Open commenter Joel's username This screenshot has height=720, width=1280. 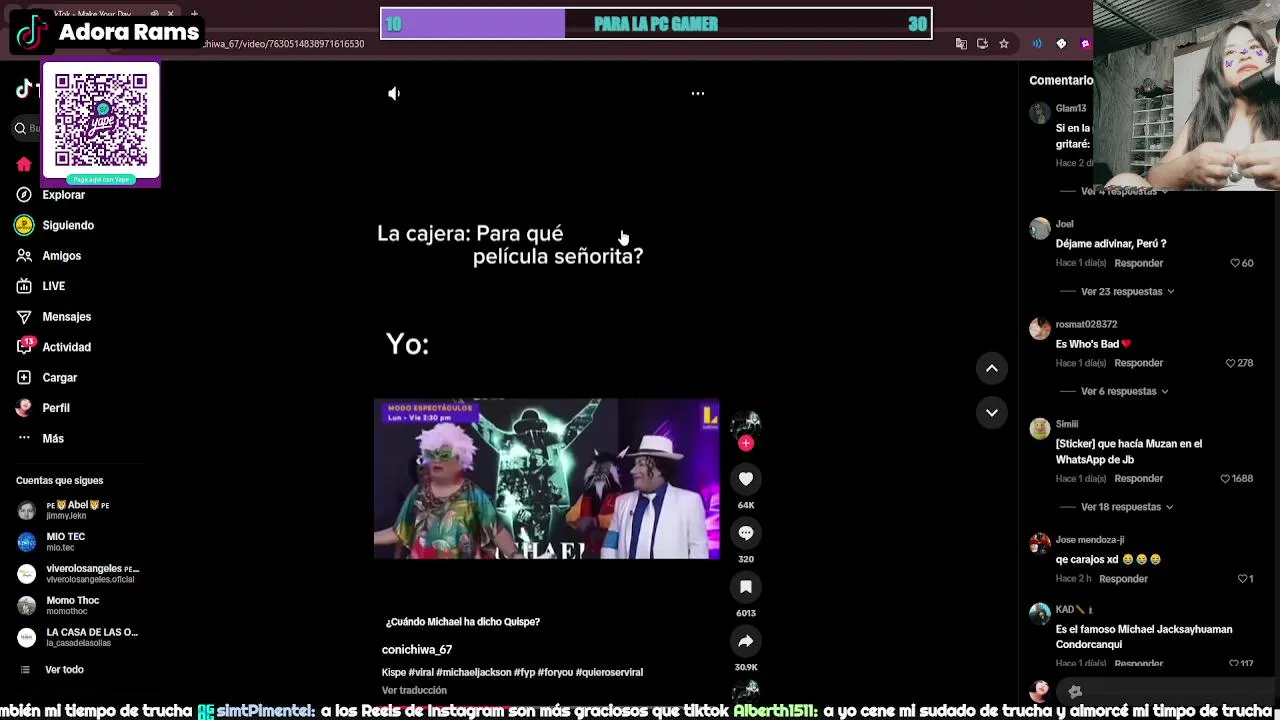(x=1064, y=224)
